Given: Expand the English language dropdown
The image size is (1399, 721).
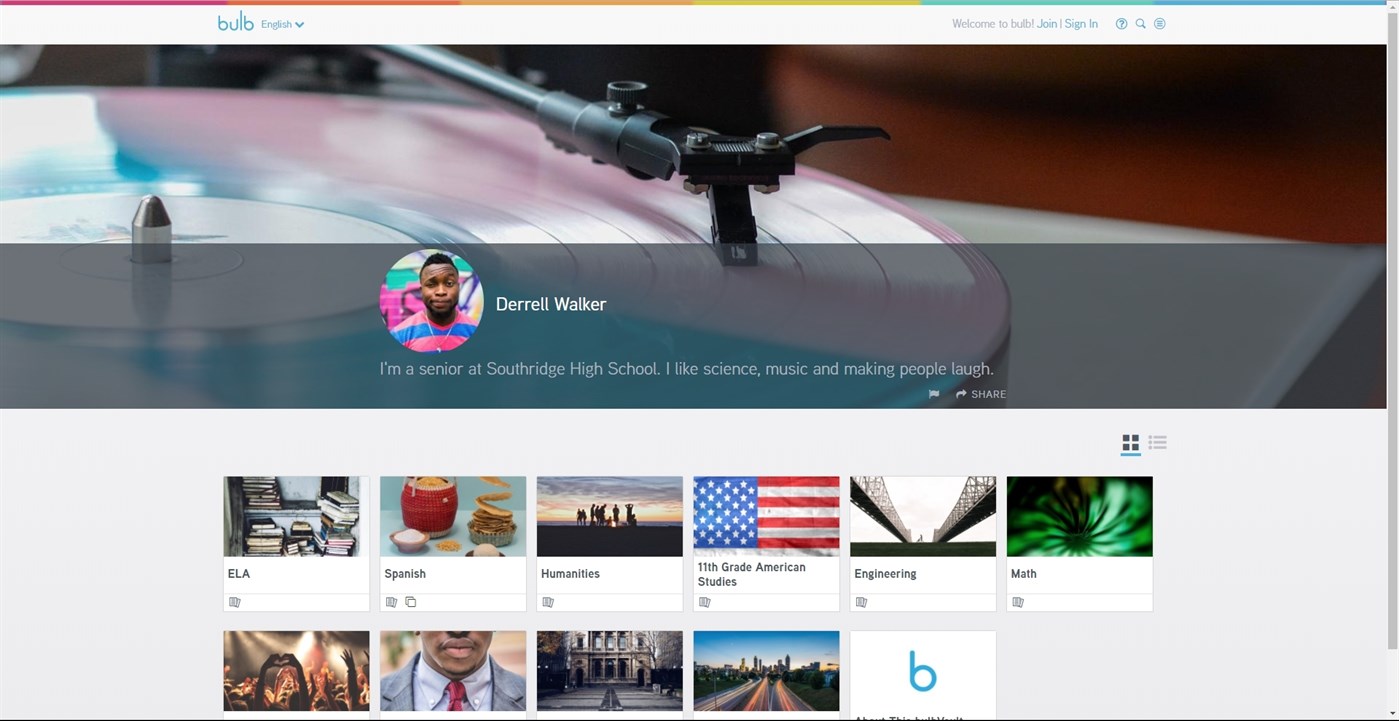Looking at the screenshot, I should click(281, 24).
